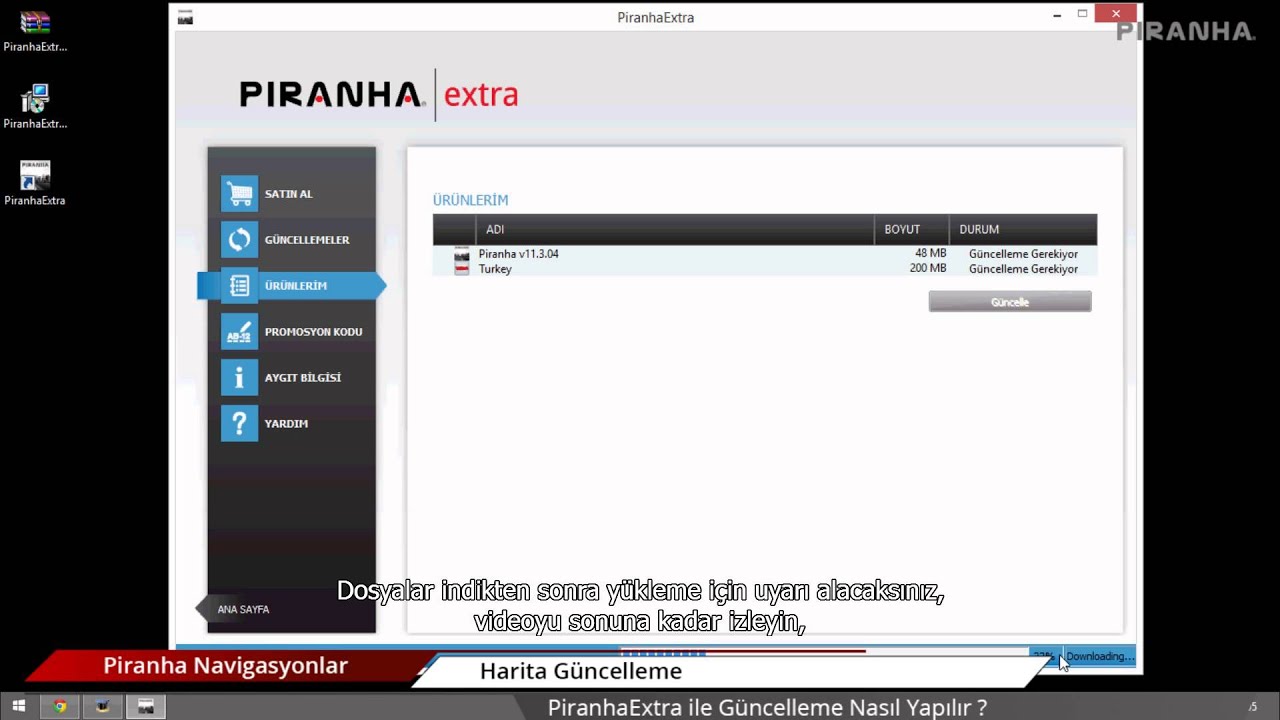Image resolution: width=1280 pixels, height=720 pixels.
Task: Click the PiranhaExtra taskbar icon
Action: [x=145, y=707]
